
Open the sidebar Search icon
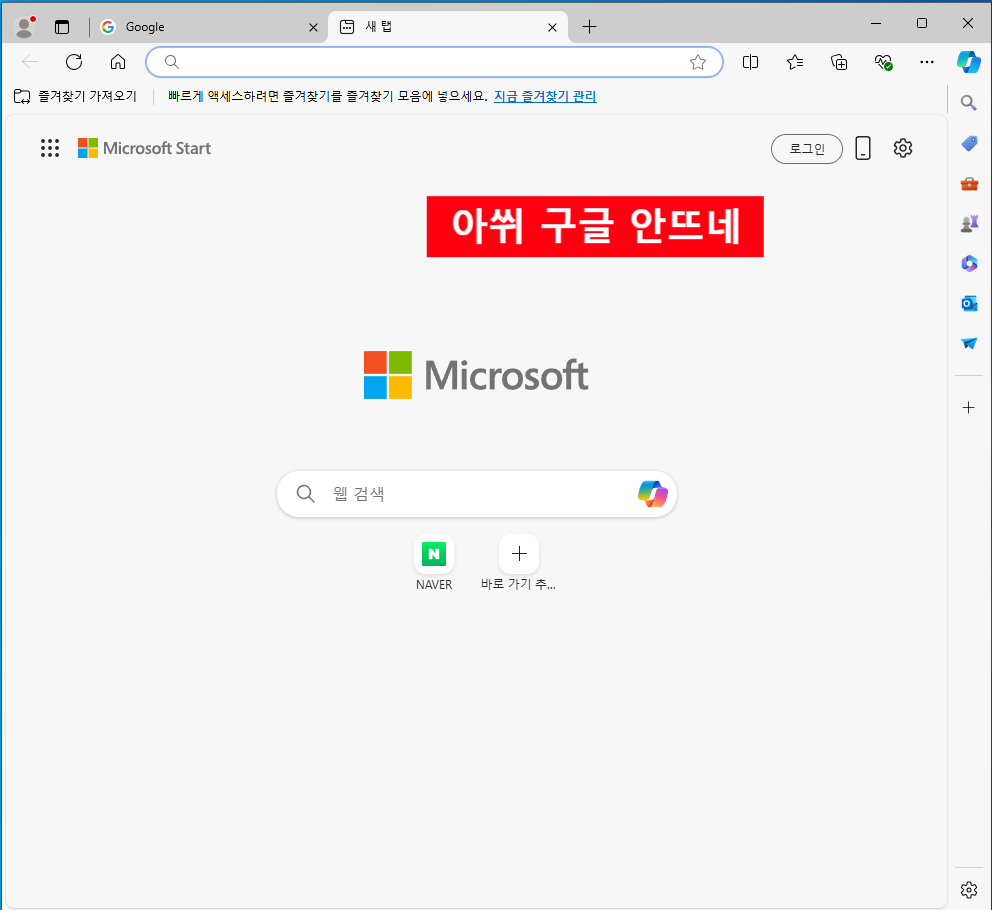click(969, 103)
